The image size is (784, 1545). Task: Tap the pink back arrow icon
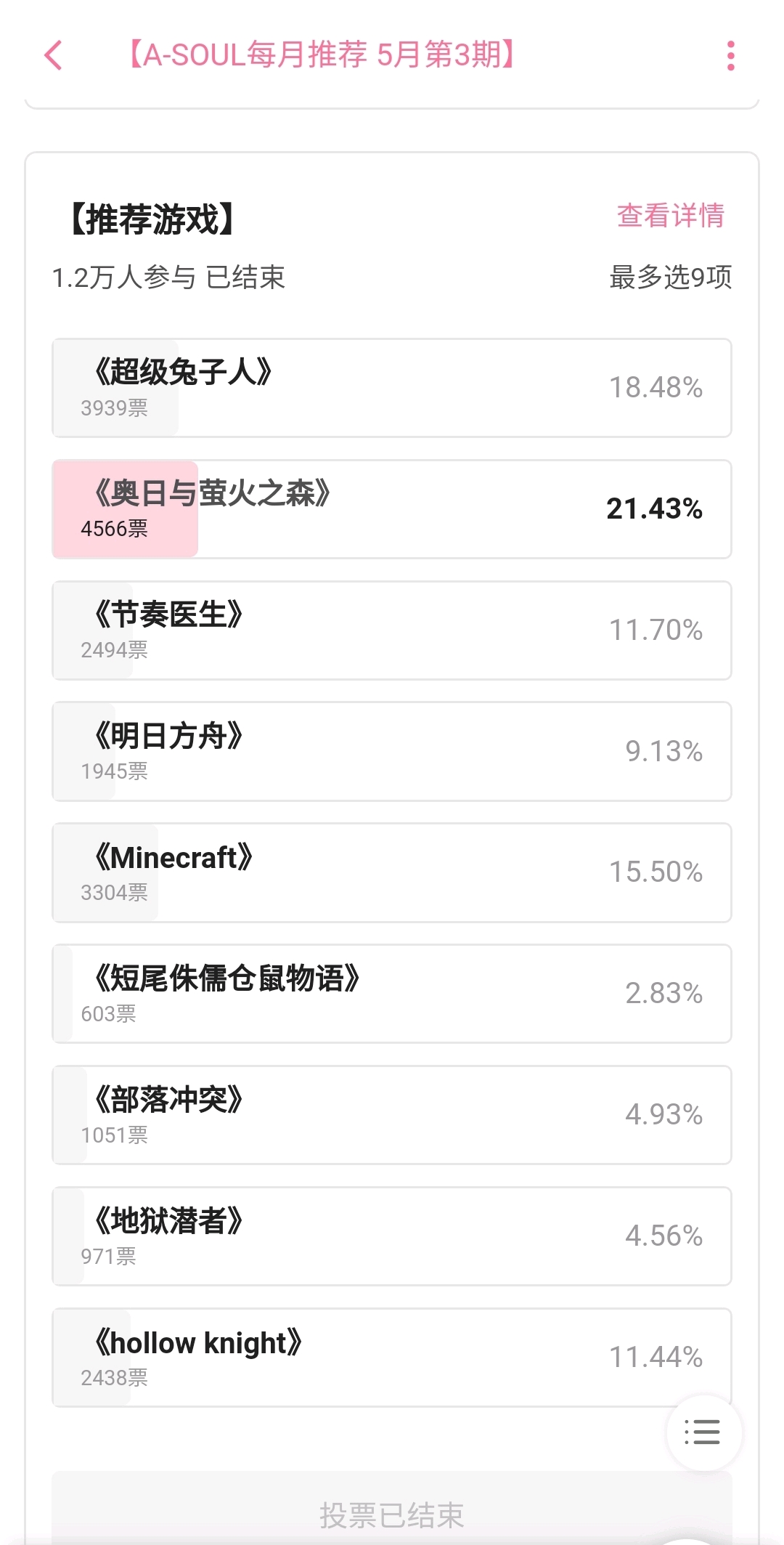53,55
